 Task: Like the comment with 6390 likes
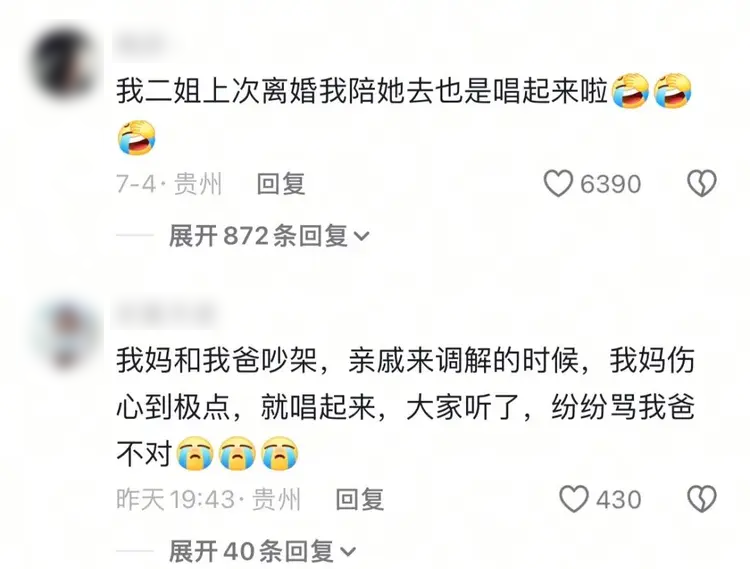[x=558, y=184]
